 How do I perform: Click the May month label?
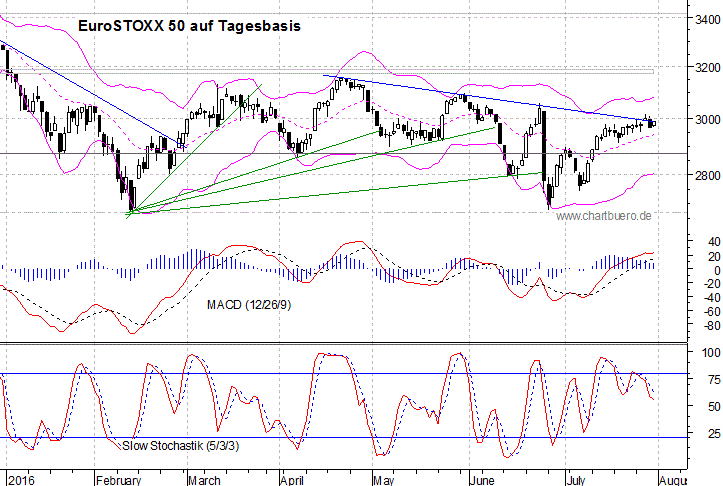pos(384,480)
